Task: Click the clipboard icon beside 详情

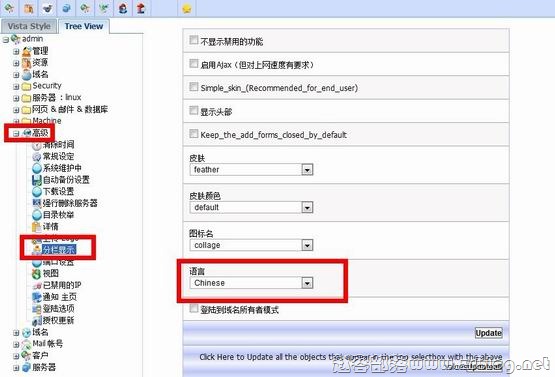Action: (x=37, y=227)
